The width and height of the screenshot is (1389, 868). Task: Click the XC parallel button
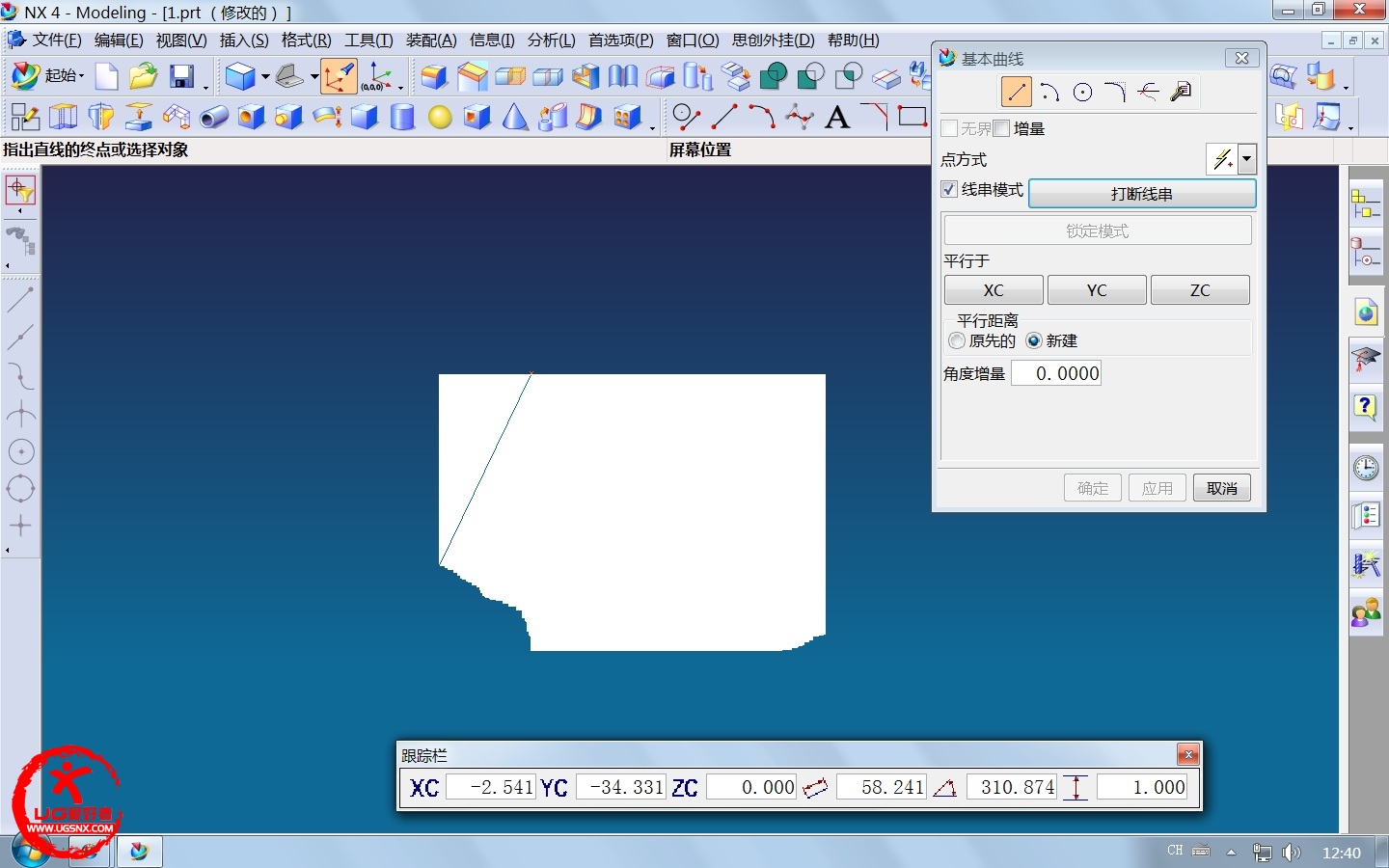coord(994,290)
